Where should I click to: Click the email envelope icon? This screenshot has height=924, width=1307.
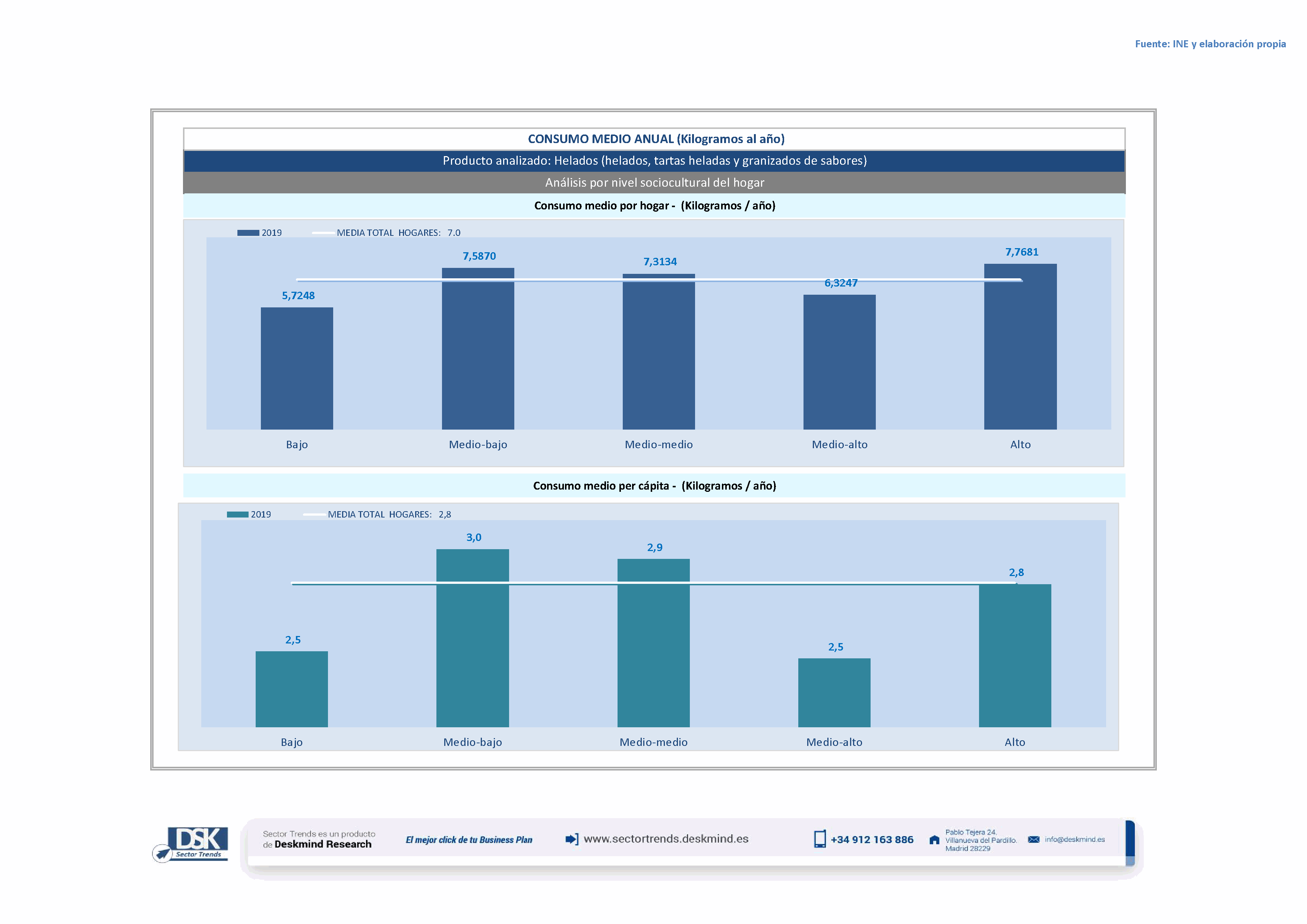point(1034,840)
